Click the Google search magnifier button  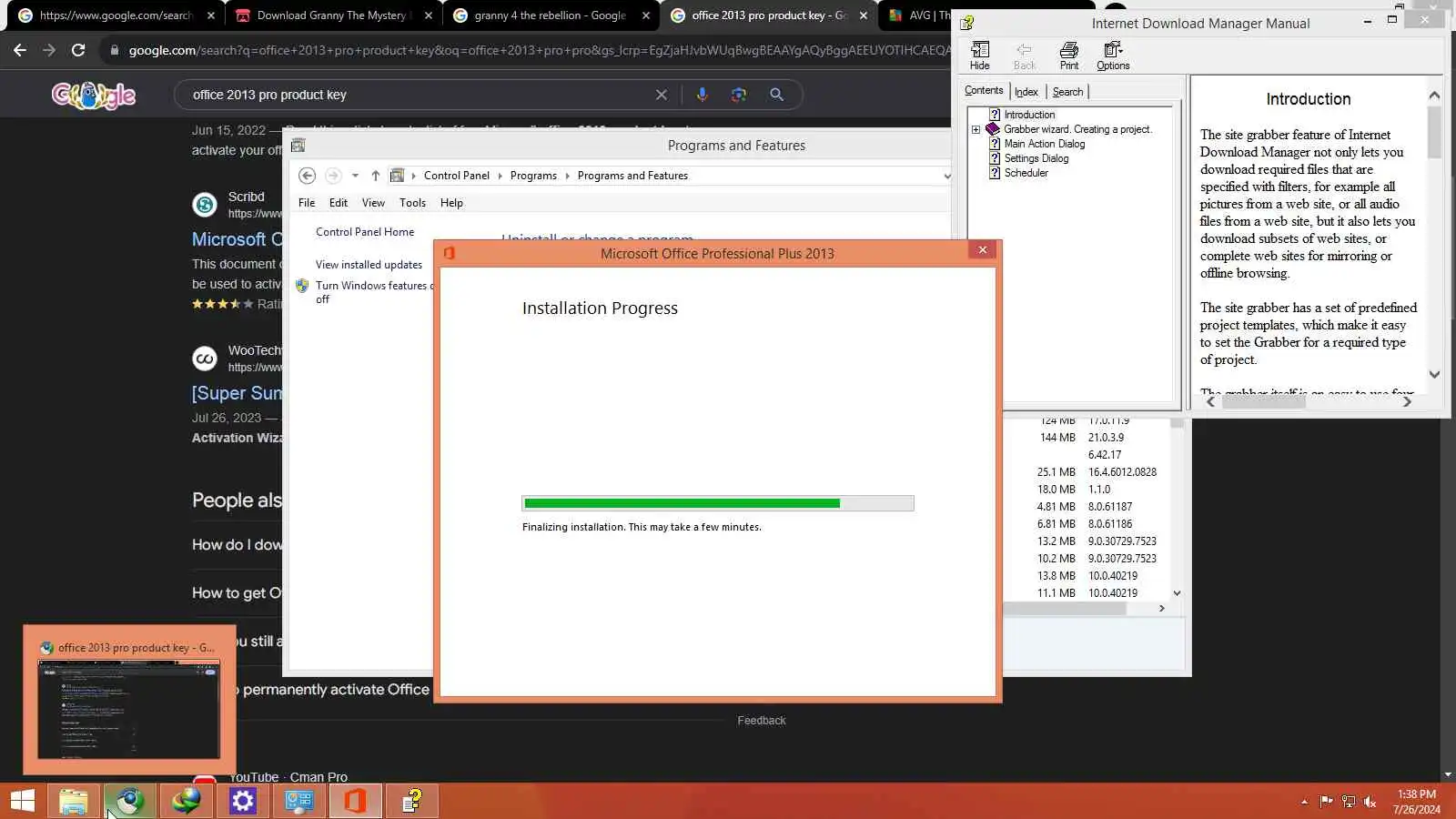coord(776,95)
